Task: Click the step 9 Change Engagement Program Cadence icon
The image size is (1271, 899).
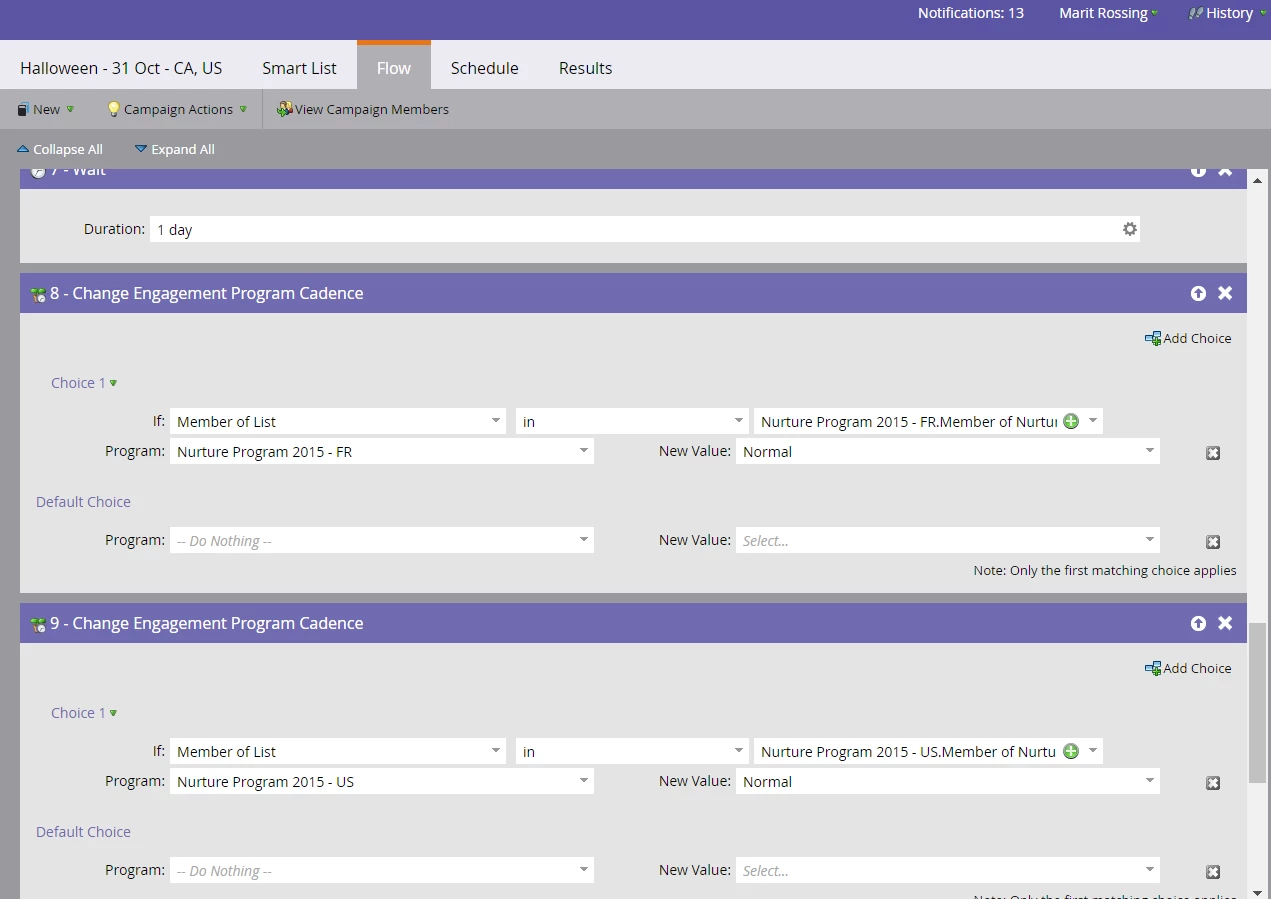Action: click(38, 624)
